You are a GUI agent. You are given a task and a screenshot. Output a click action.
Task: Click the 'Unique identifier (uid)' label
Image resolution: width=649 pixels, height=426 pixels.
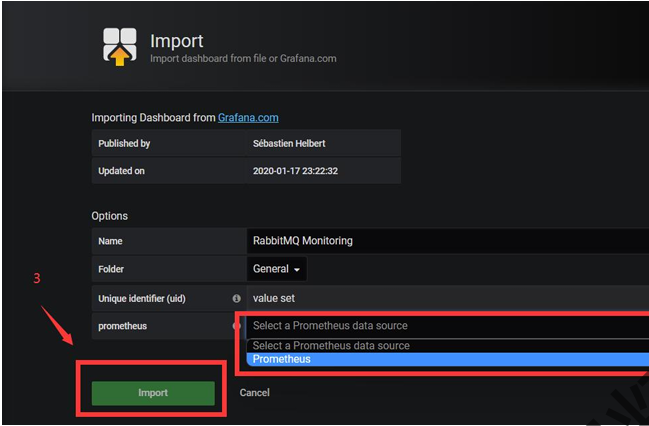click(x=142, y=298)
